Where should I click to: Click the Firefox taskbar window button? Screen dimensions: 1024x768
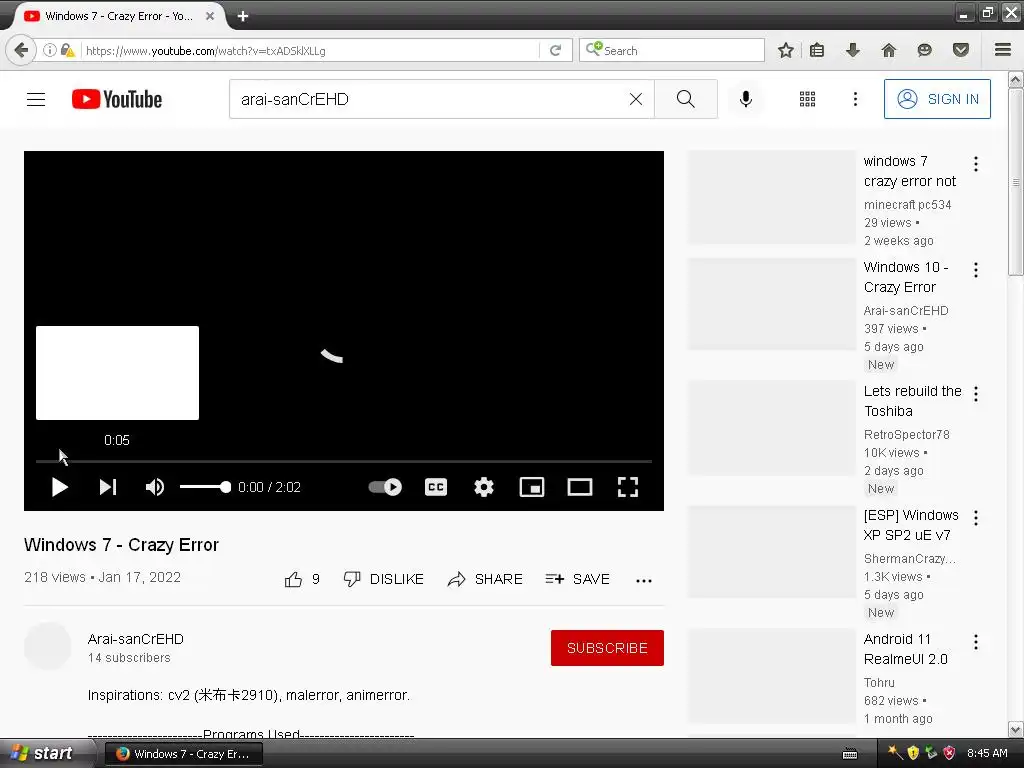coord(184,754)
